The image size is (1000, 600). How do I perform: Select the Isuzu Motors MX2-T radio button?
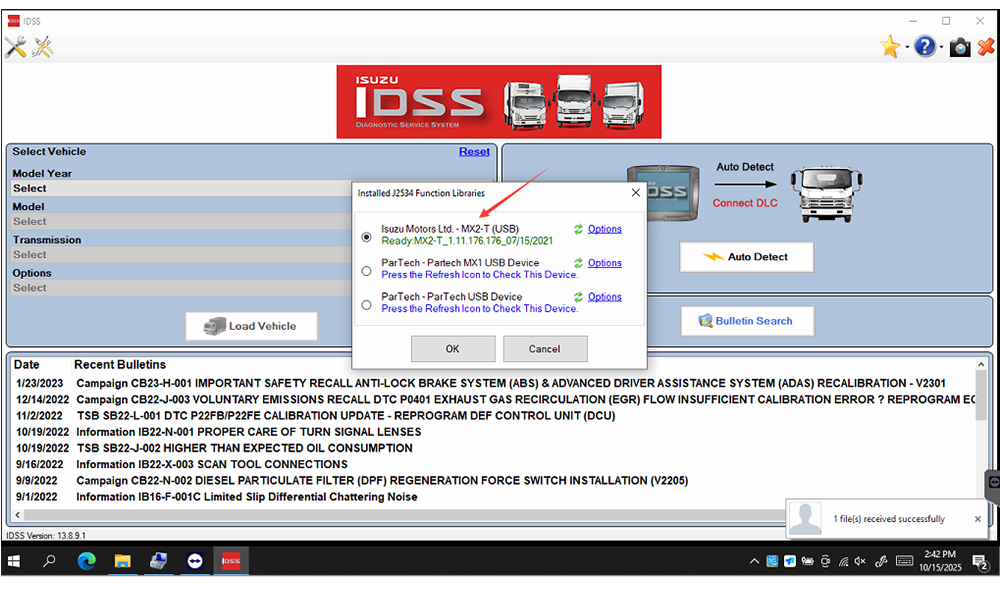click(367, 237)
